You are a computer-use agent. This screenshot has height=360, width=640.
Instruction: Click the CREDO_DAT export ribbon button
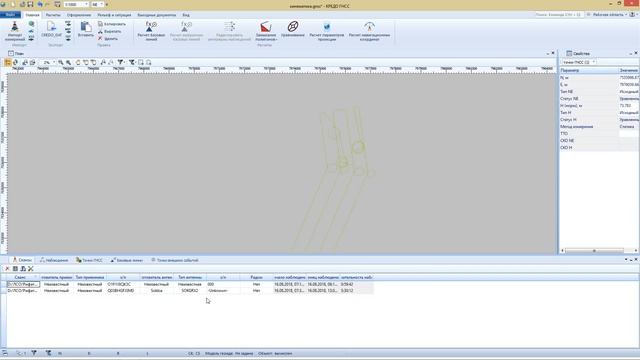pos(51,30)
